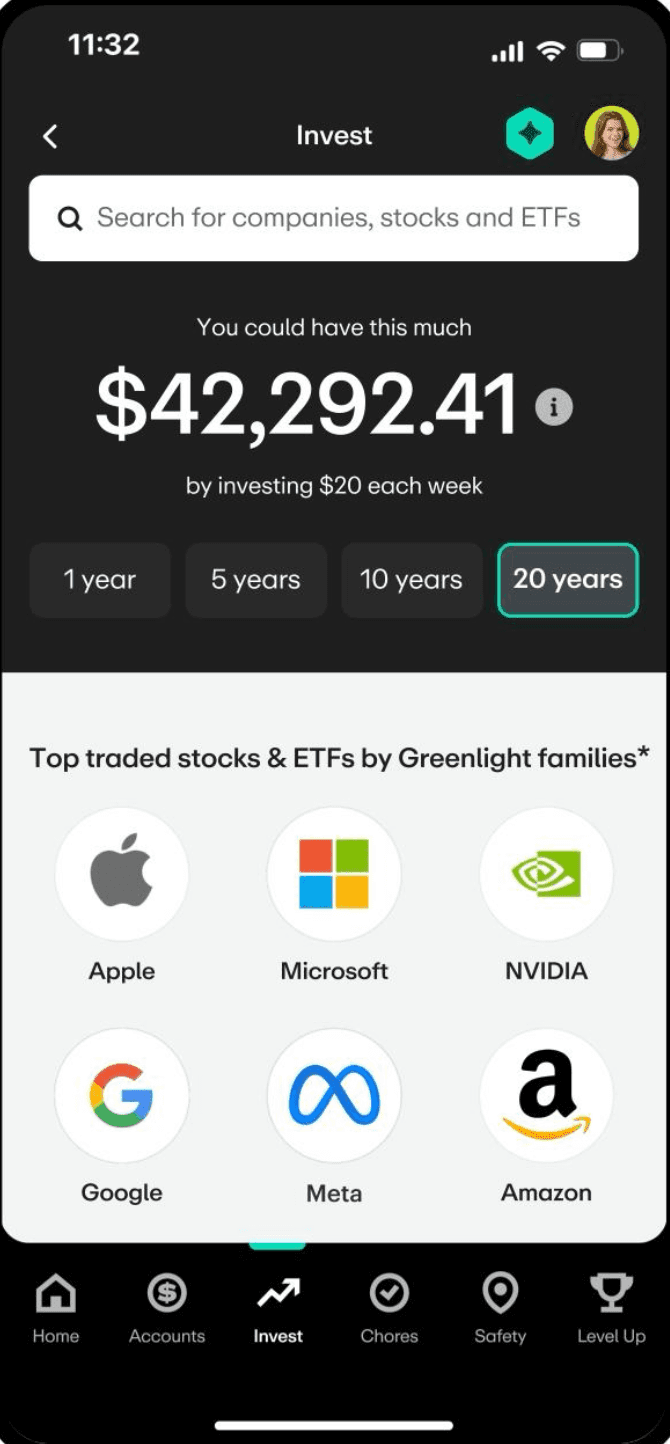Open the teal hexagon sparkle icon
Image resolution: width=670 pixels, height=1444 pixels.
pyautogui.click(x=529, y=135)
